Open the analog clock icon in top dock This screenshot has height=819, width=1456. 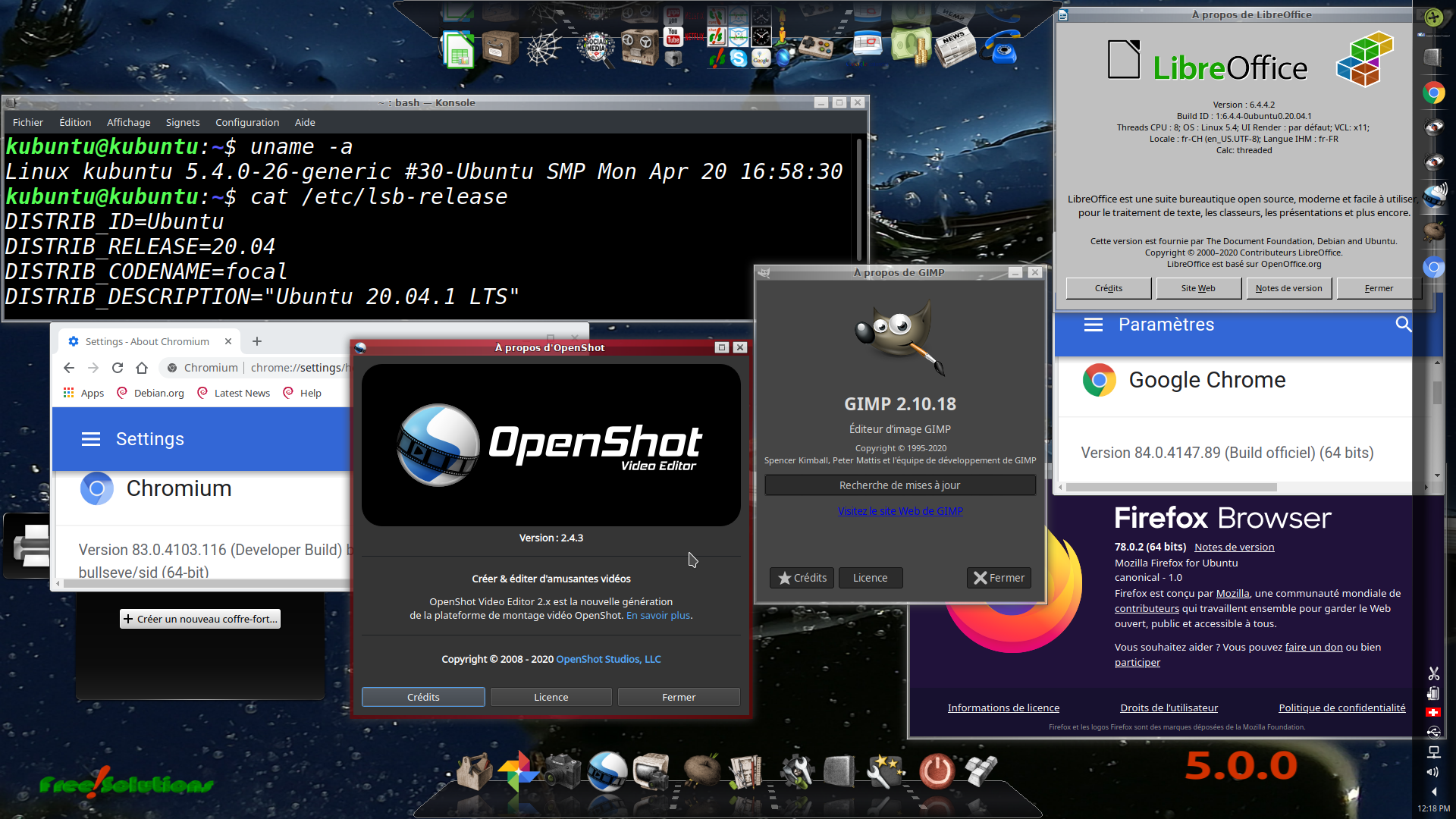click(761, 36)
